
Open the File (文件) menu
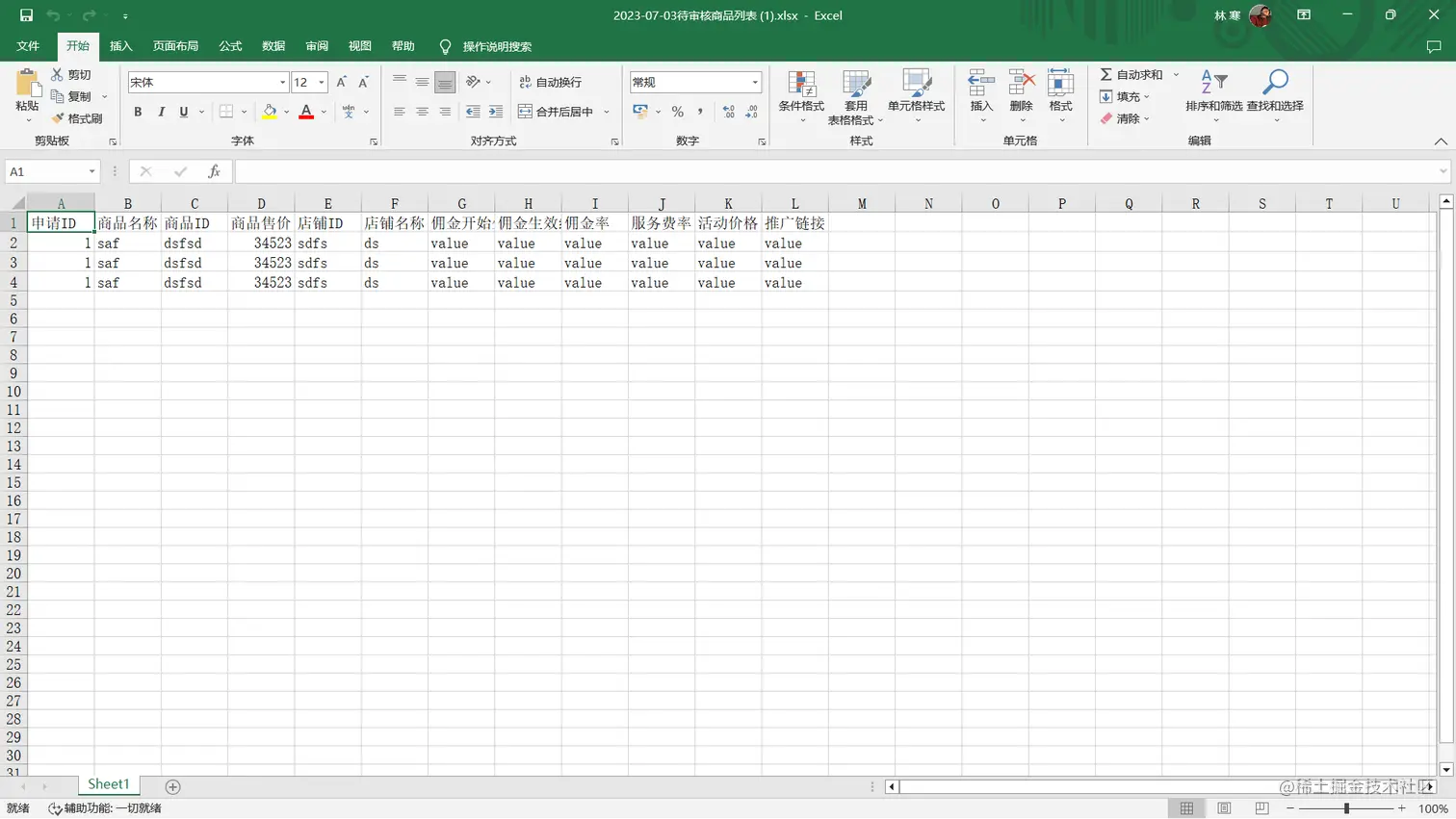click(28, 46)
